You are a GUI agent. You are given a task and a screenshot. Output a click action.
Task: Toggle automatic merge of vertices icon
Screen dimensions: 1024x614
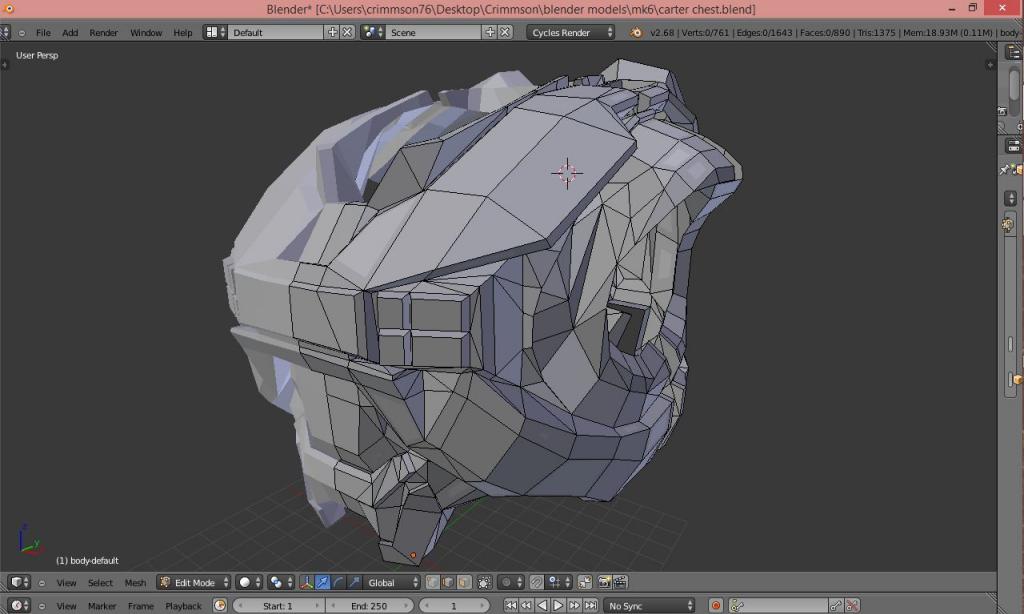tap(584, 582)
